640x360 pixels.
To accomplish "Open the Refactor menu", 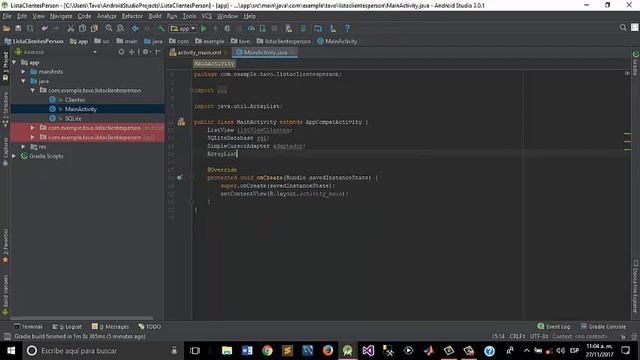I will pos(132,16).
